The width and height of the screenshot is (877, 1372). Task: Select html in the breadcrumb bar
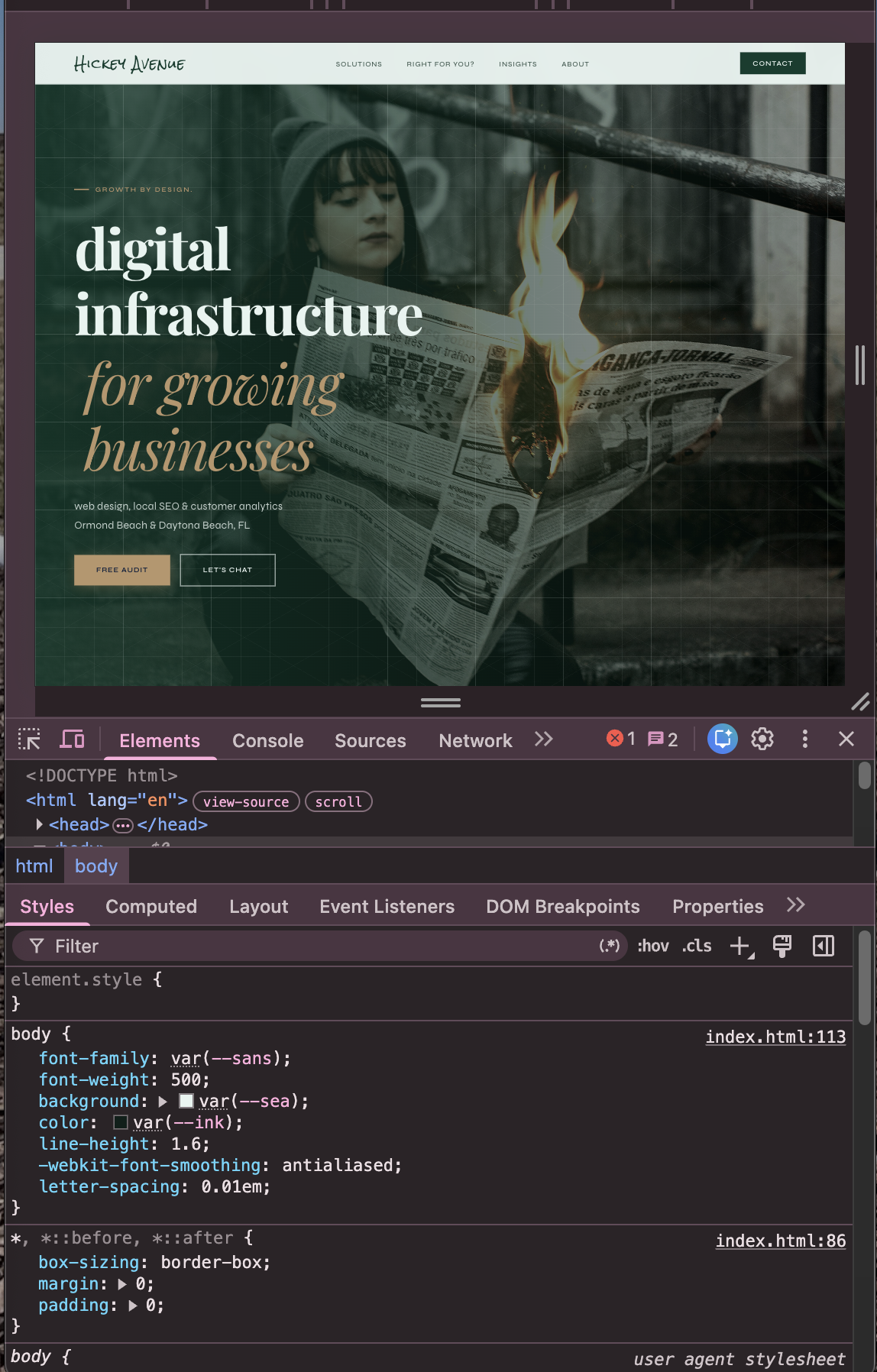(x=34, y=866)
